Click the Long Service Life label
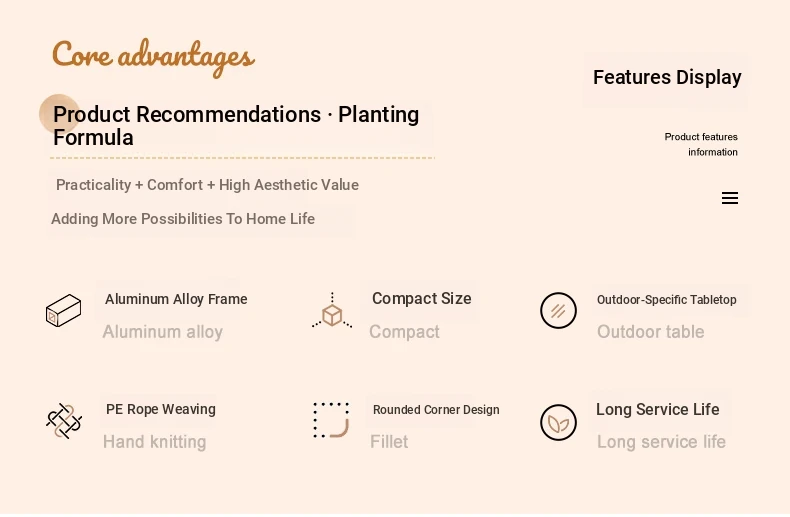 (x=657, y=409)
